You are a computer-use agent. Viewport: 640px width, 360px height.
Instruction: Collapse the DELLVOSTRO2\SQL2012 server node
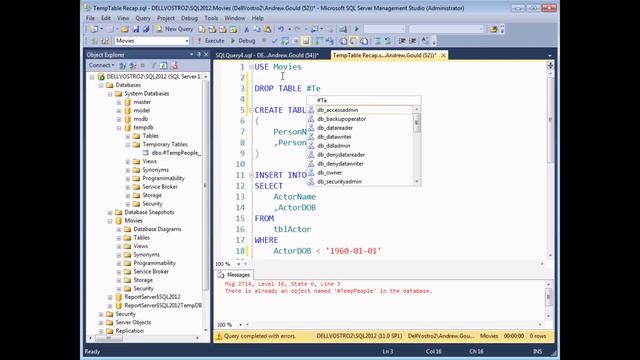pyautogui.click(x=92, y=77)
